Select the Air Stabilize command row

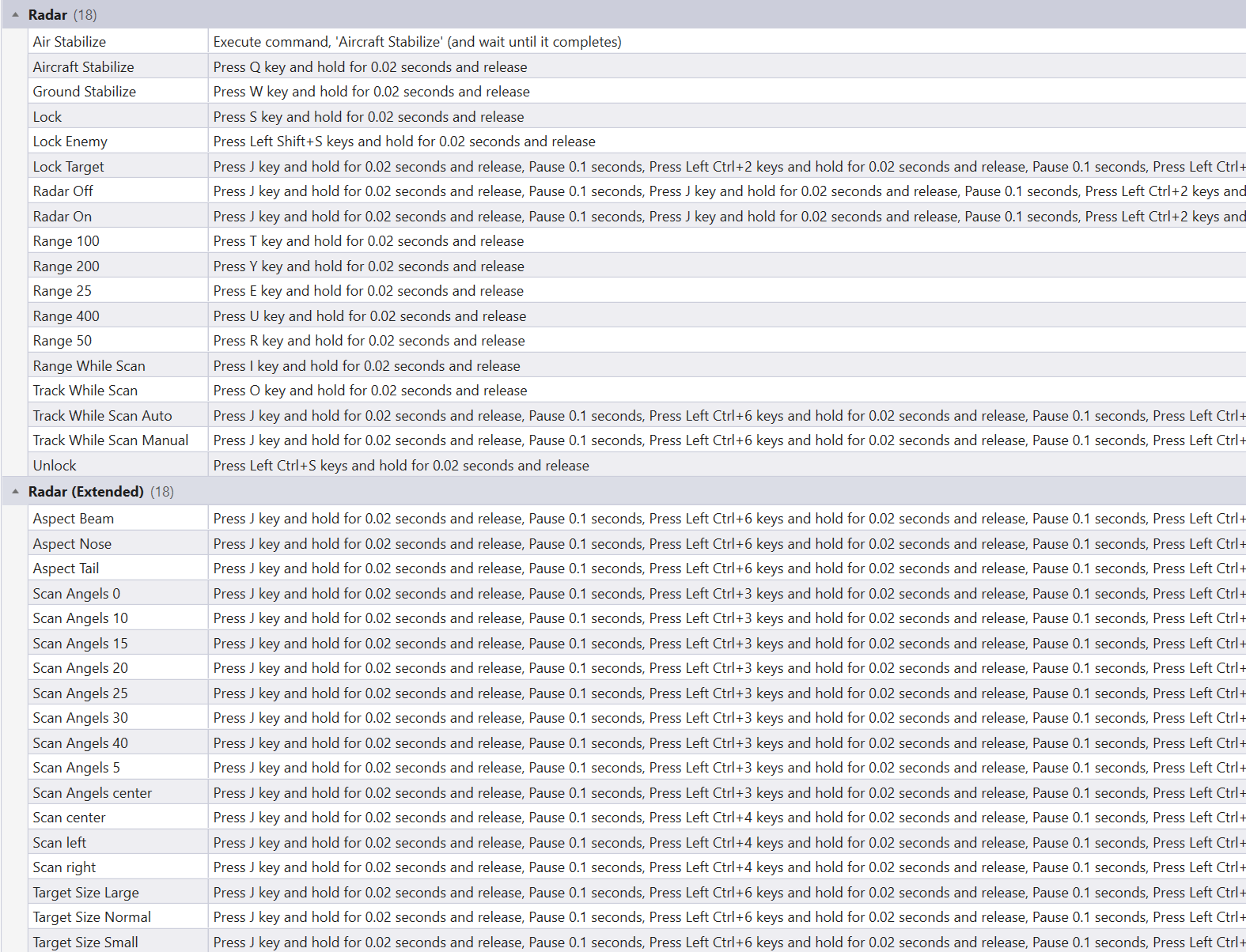[70, 42]
